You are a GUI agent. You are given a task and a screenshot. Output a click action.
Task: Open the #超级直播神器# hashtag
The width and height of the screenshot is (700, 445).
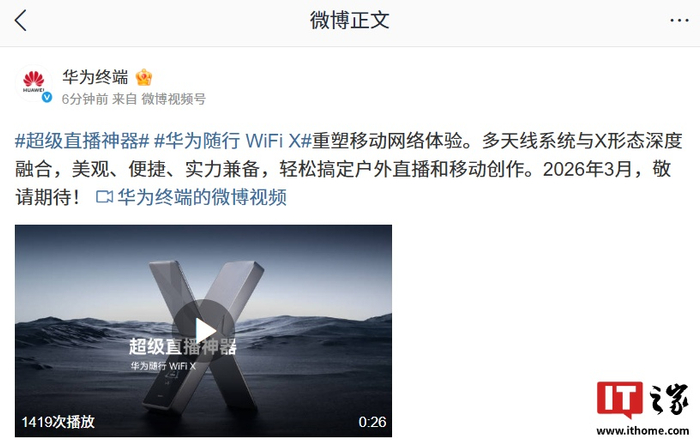tap(82, 141)
